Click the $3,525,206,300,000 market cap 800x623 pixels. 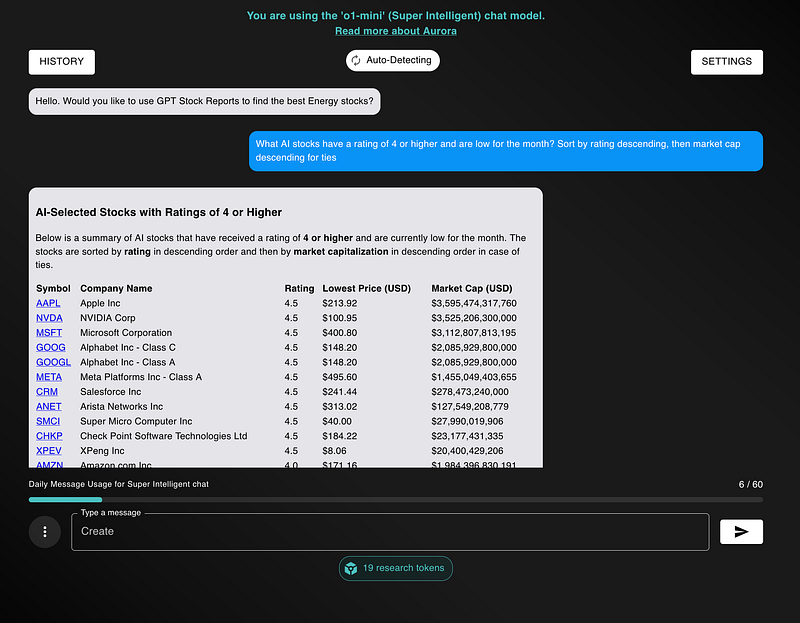(x=473, y=318)
